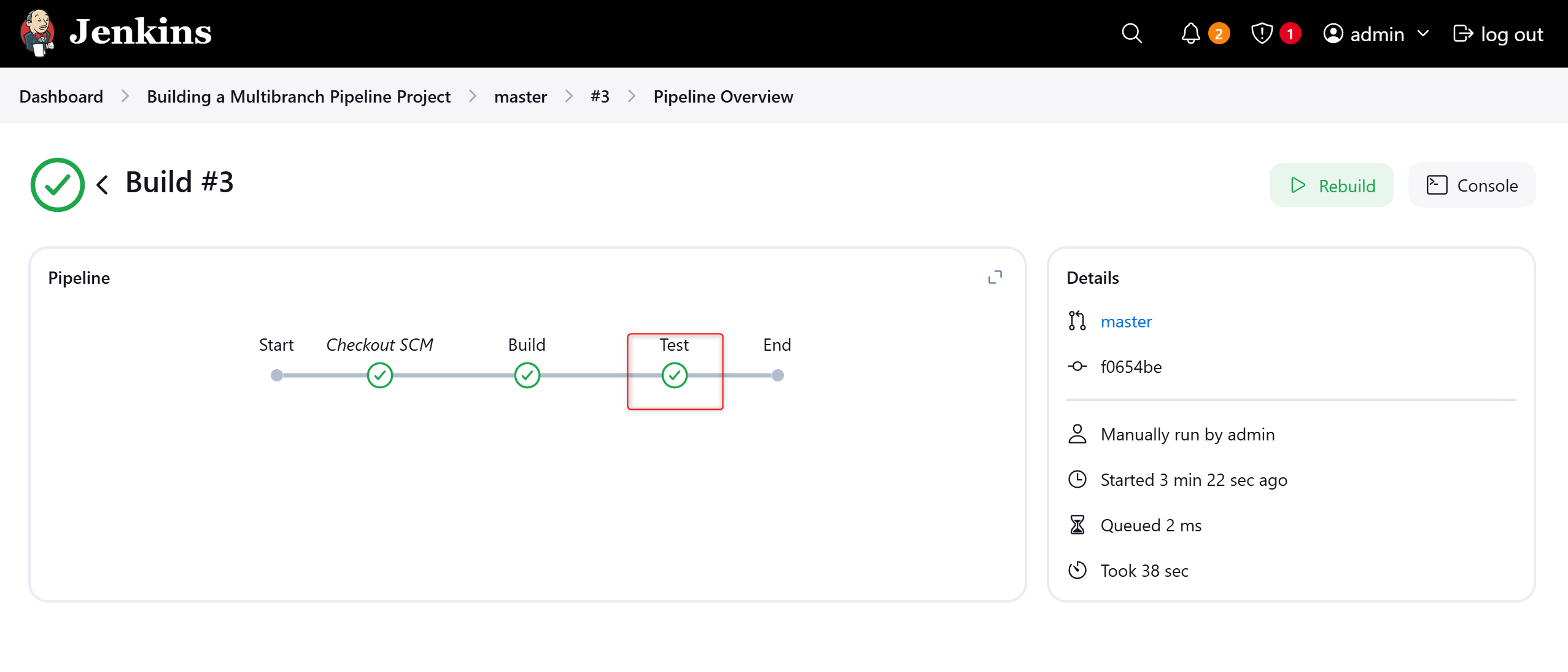This screenshot has width=1568, height=672.
Task: Click the orange notification count badge
Action: pos(1219,34)
